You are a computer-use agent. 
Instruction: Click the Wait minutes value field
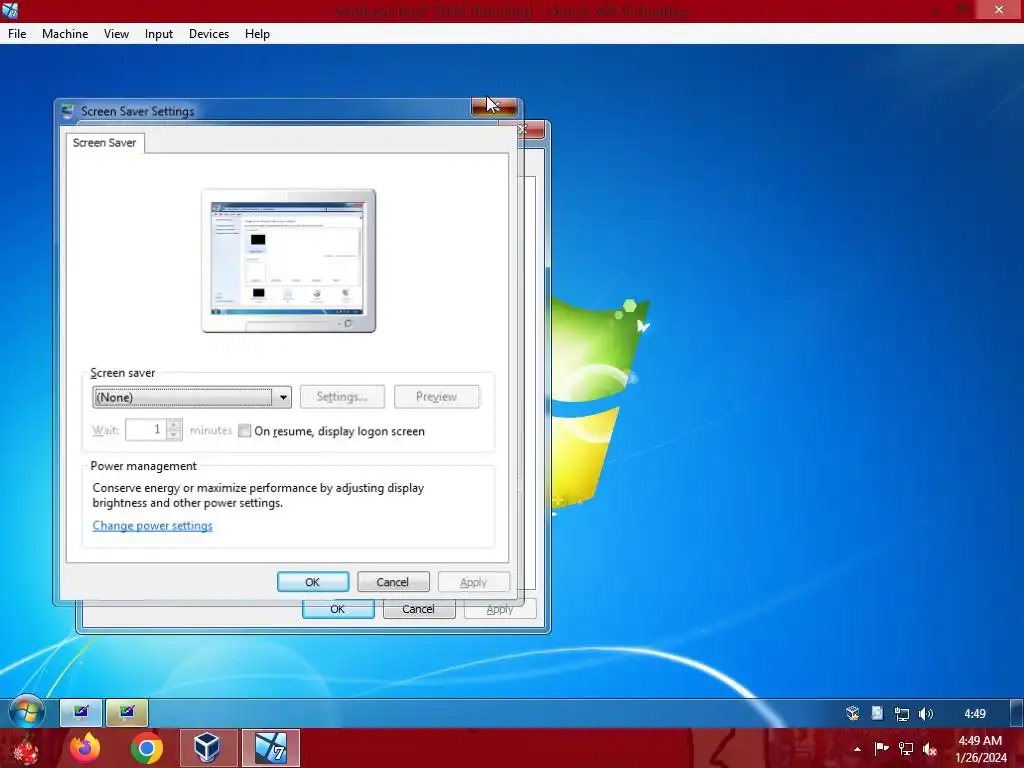146,430
